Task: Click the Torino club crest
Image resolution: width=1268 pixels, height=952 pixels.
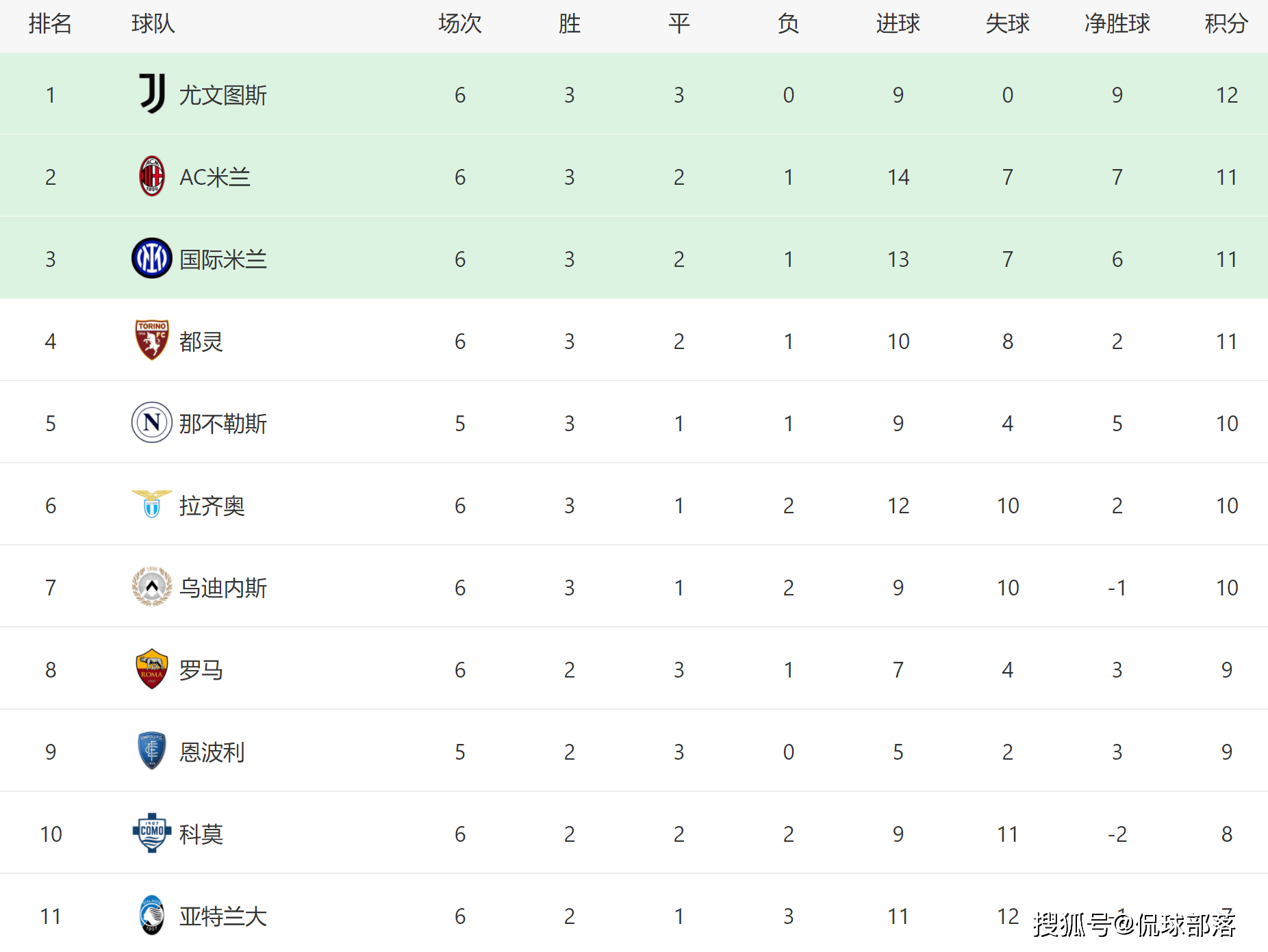Action: (x=152, y=340)
